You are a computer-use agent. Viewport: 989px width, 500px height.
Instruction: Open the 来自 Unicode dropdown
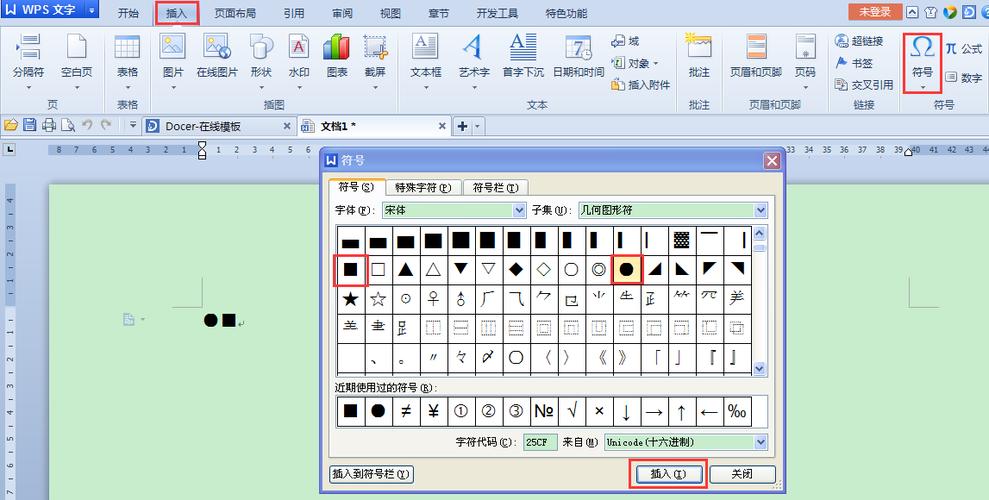click(x=761, y=442)
